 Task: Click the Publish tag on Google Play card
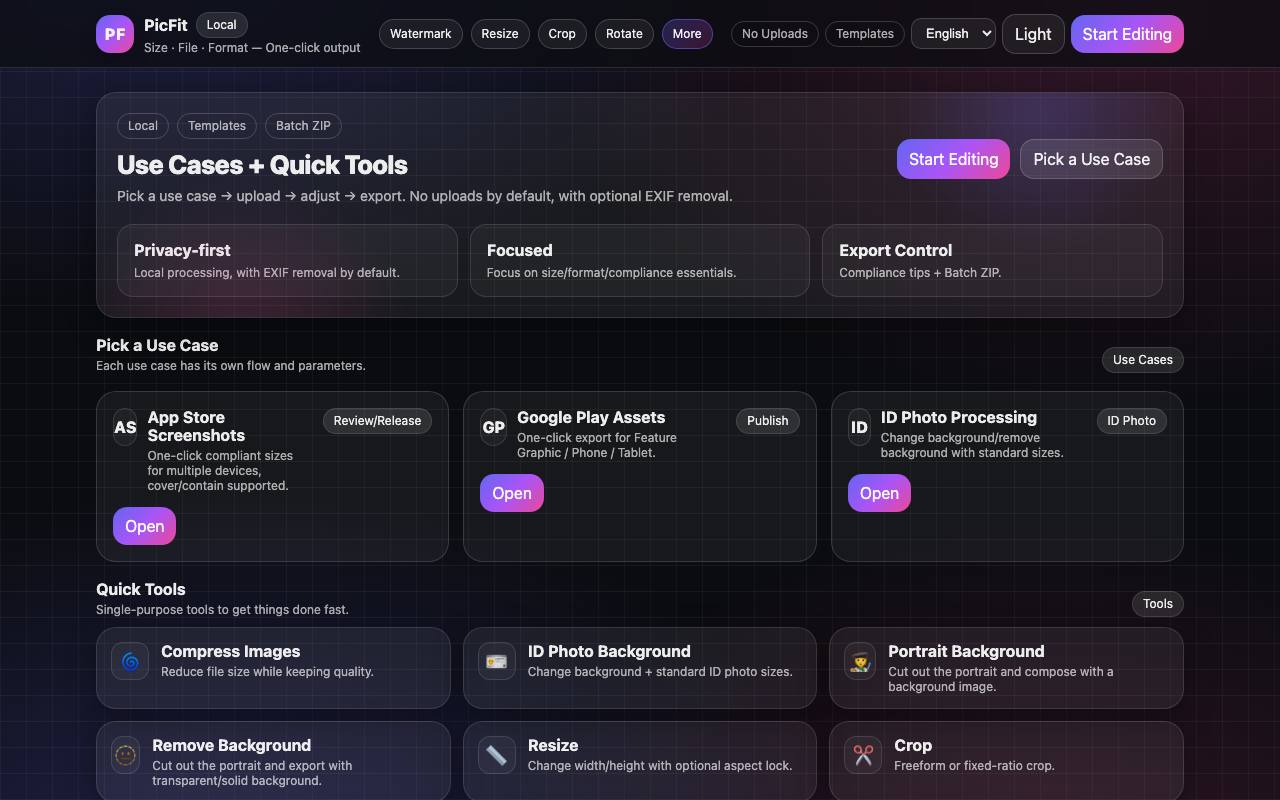[x=768, y=421]
